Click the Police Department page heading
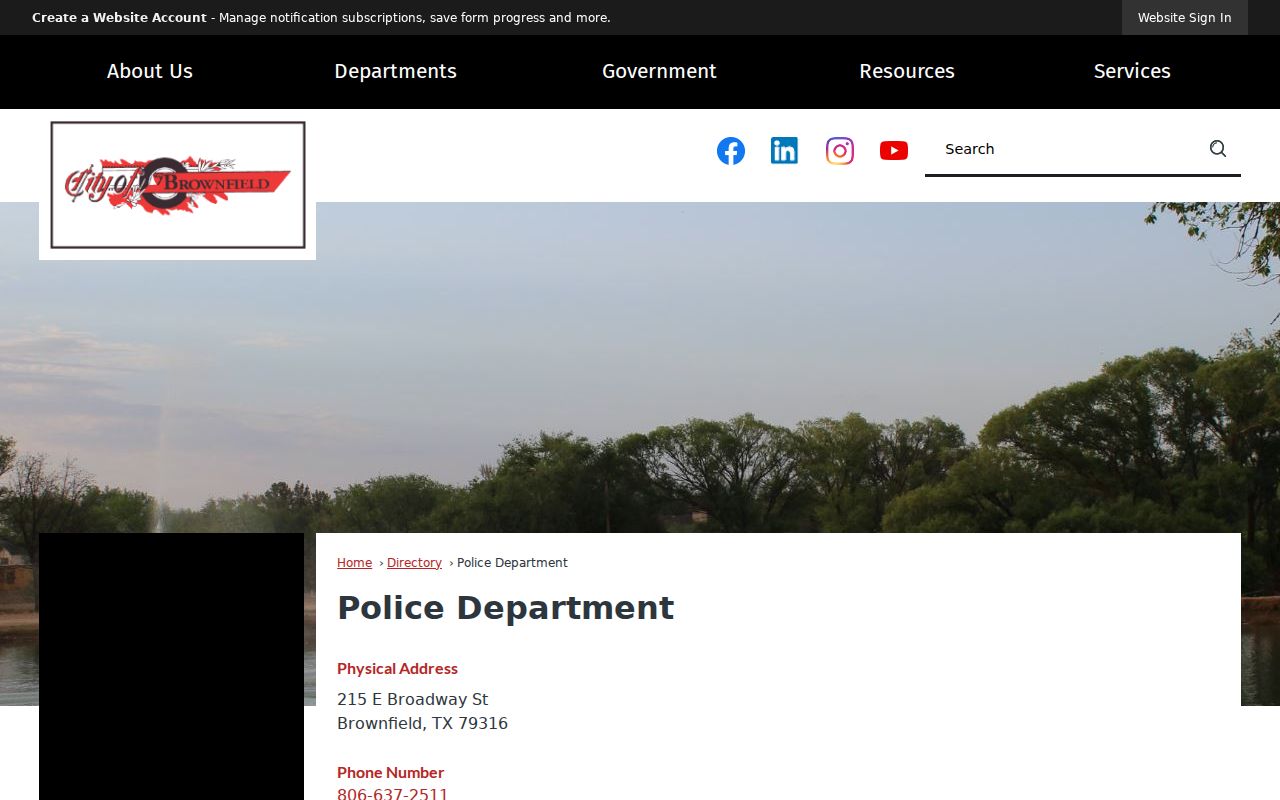1280x800 pixels. point(506,608)
